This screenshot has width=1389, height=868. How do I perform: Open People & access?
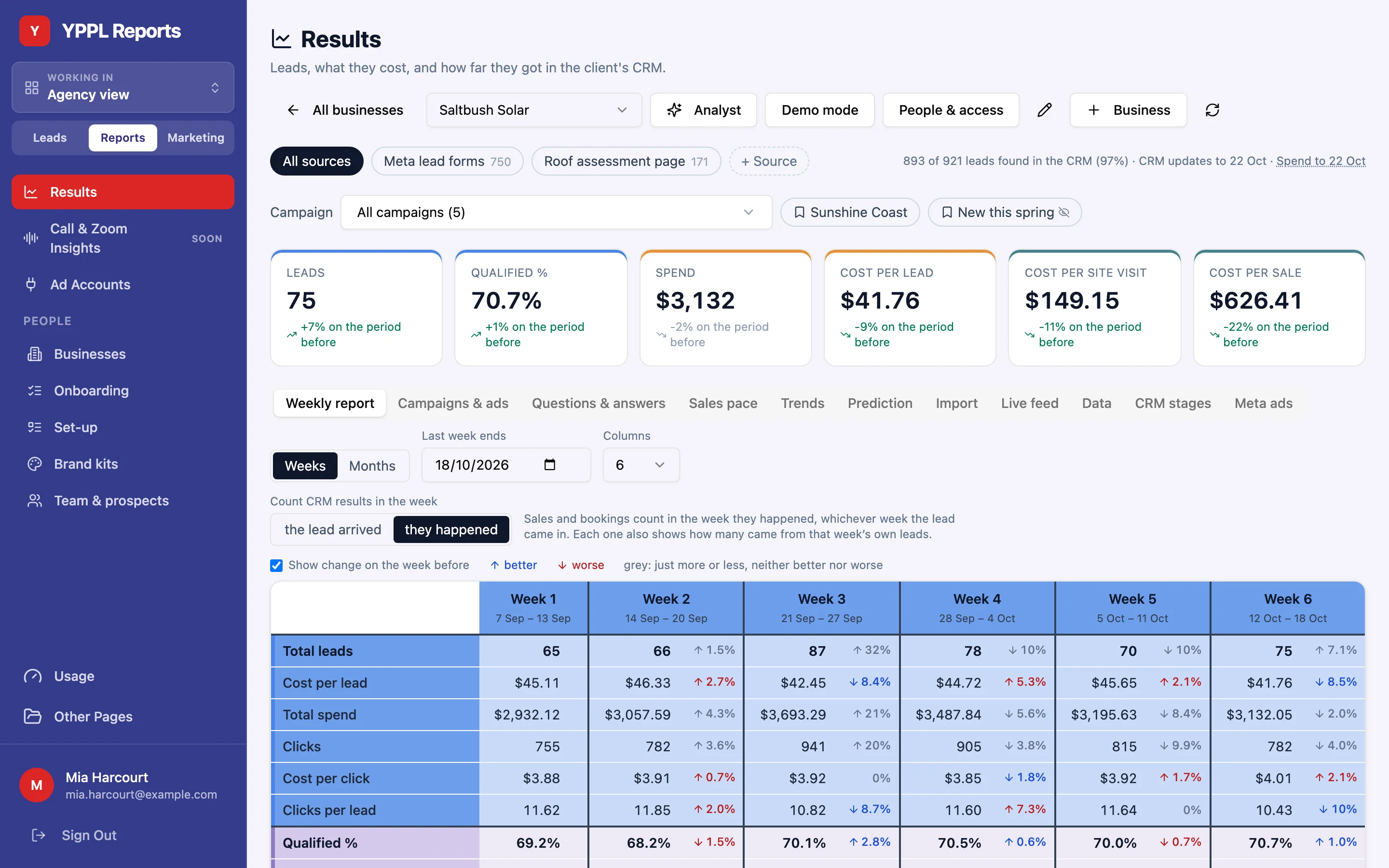[951, 110]
